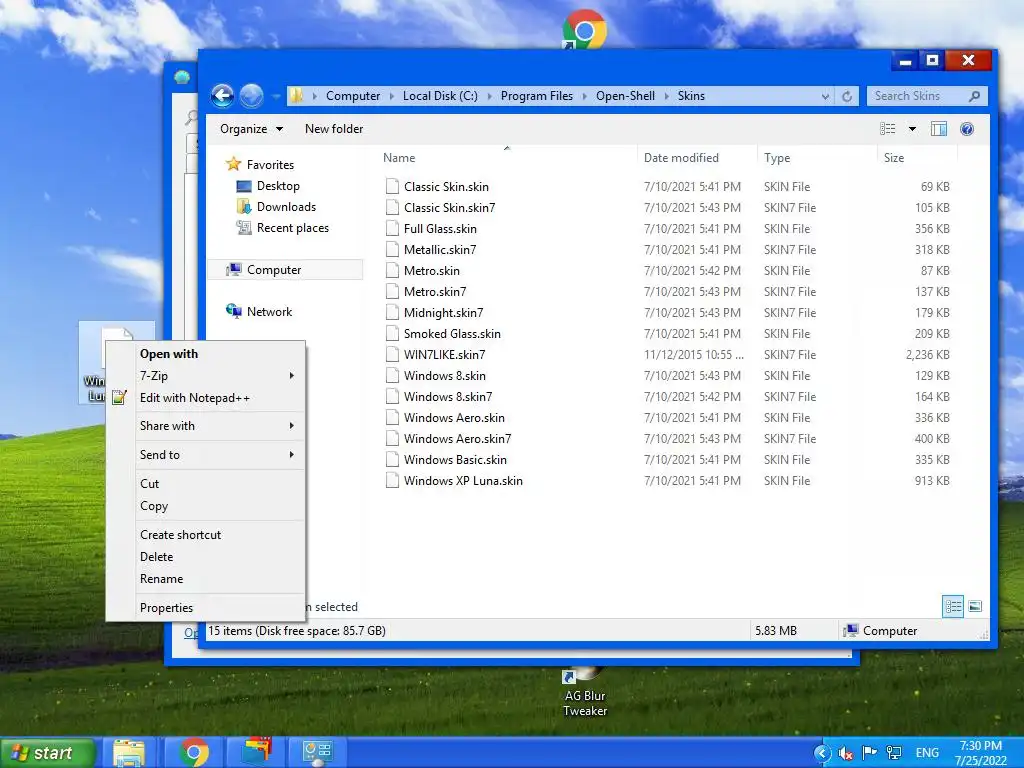Viewport: 1024px width, 768px height.
Task: Click the Explorer forward arrow button
Action: pyautogui.click(x=251, y=96)
